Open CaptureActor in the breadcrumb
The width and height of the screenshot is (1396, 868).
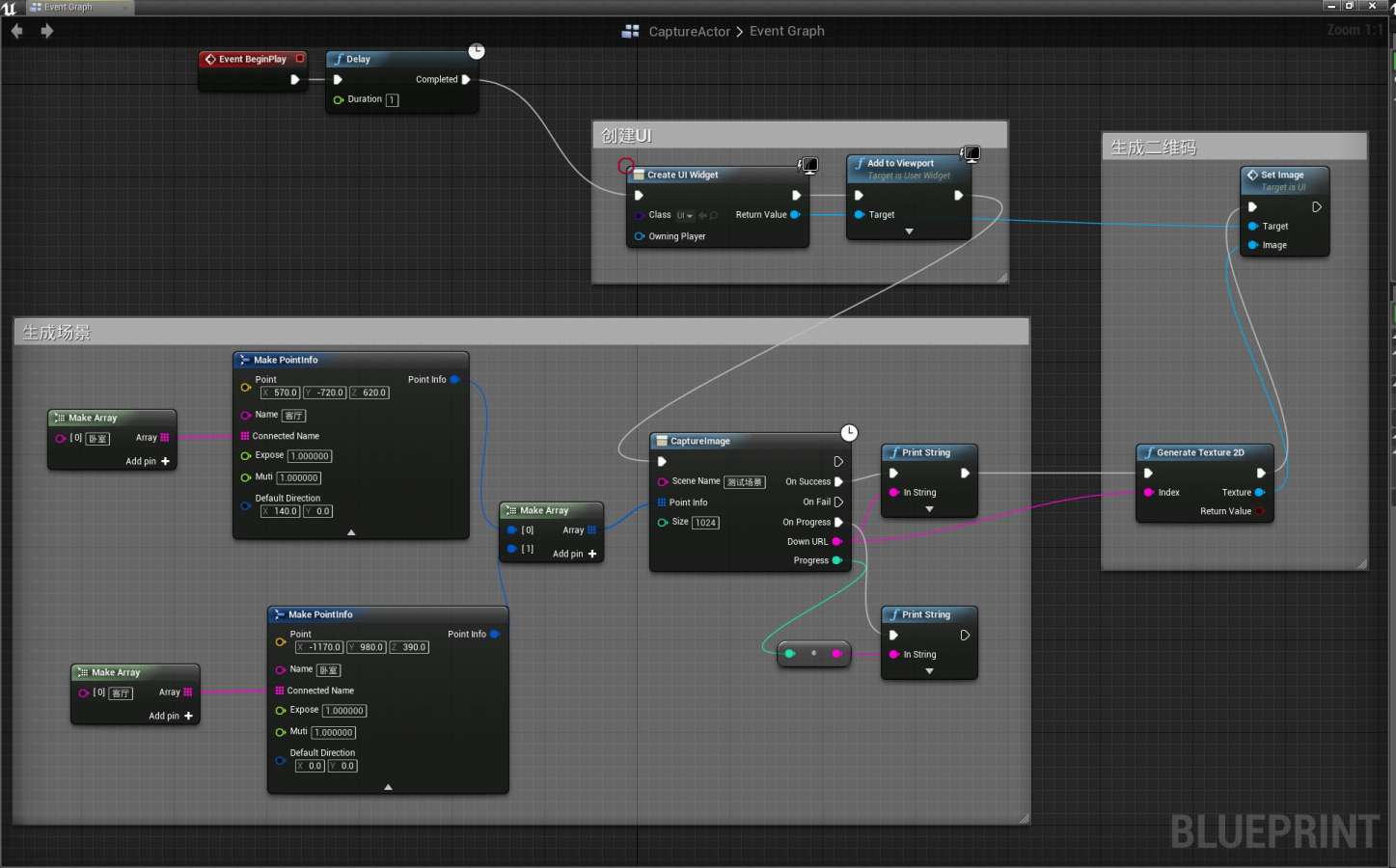(690, 31)
